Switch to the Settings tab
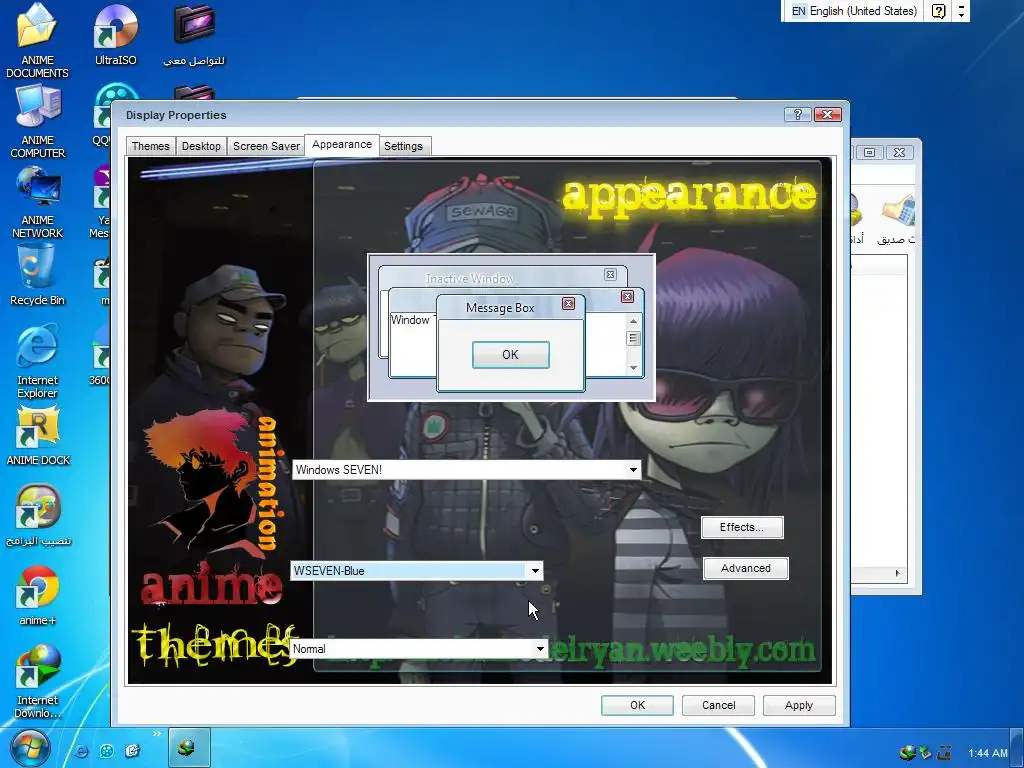 [403, 146]
